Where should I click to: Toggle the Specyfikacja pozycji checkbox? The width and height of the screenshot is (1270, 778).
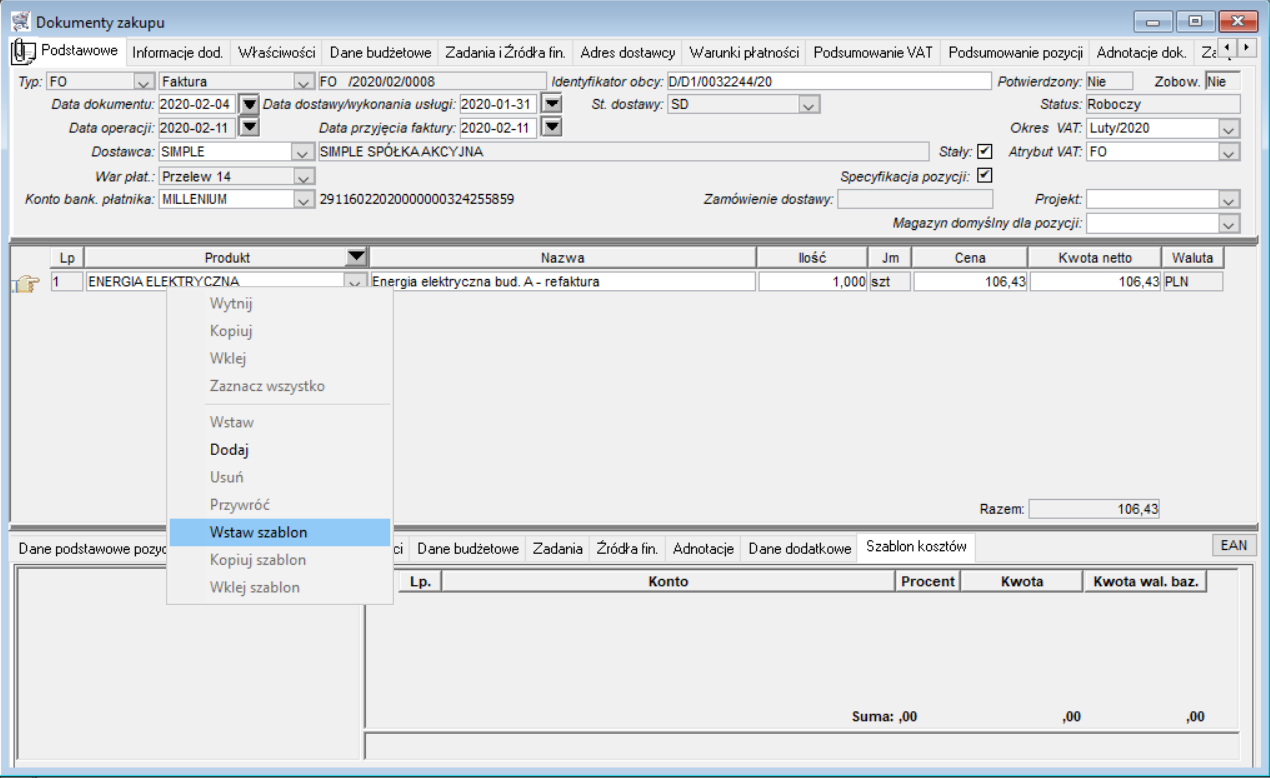[x=985, y=176]
